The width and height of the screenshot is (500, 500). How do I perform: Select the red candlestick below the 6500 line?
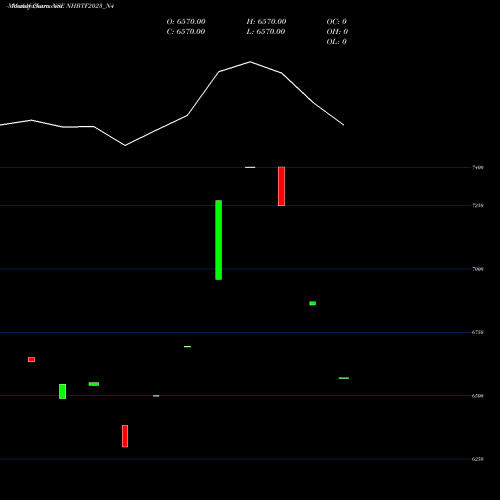pos(125,436)
